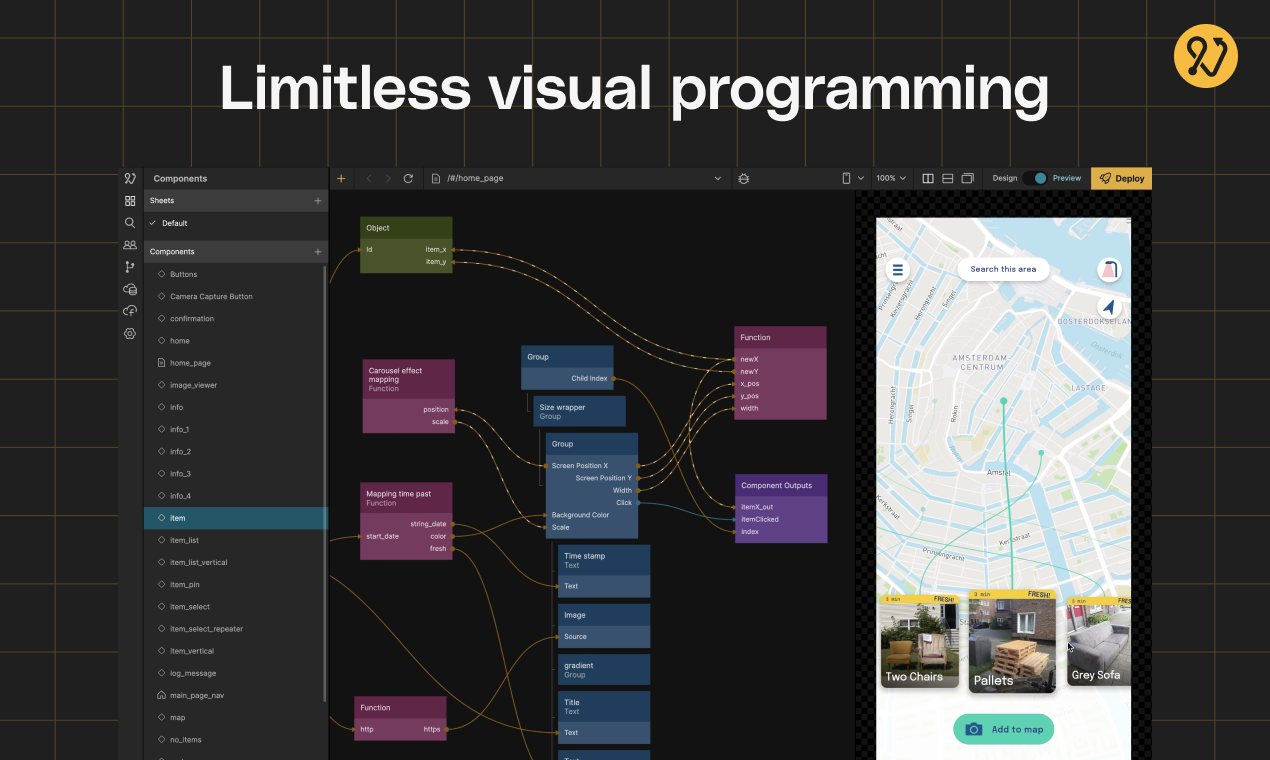Select the Size wrapper group node
This screenshot has height=760, width=1270.
(x=579, y=411)
